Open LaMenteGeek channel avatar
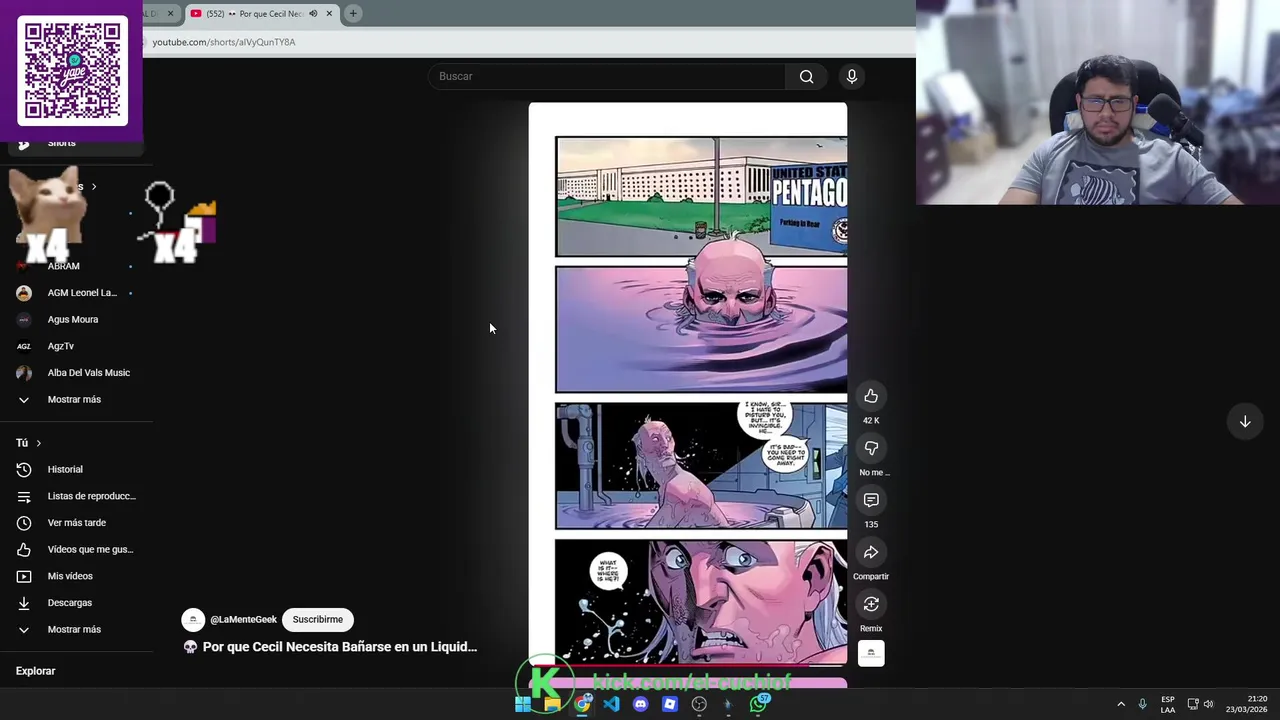The width and height of the screenshot is (1280, 720). tap(193, 620)
